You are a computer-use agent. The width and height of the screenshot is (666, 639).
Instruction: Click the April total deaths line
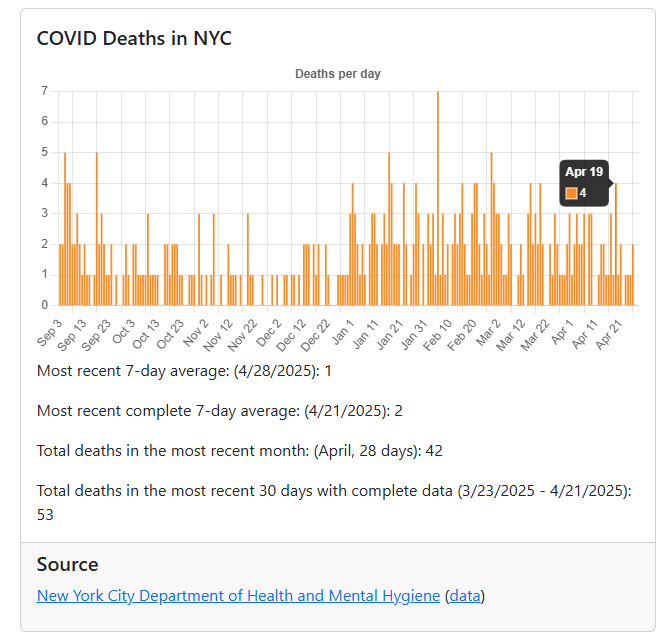tap(239, 451)
